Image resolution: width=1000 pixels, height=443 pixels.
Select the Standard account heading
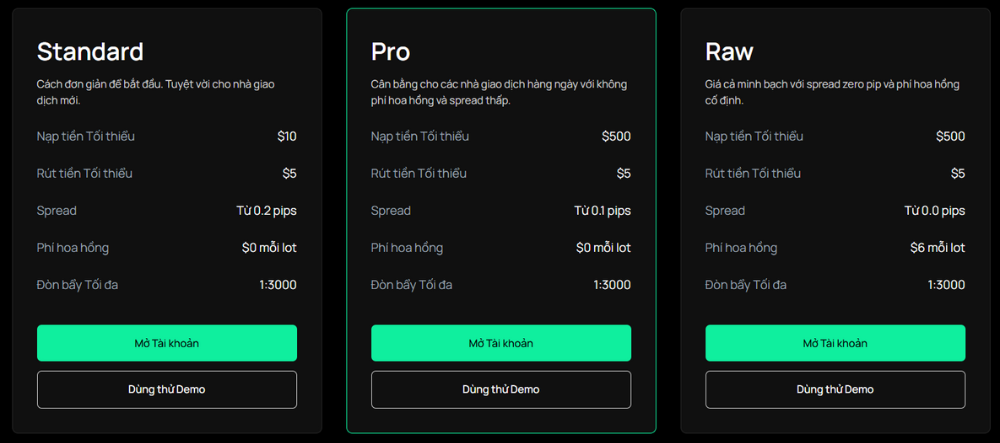tap(90, 51)
